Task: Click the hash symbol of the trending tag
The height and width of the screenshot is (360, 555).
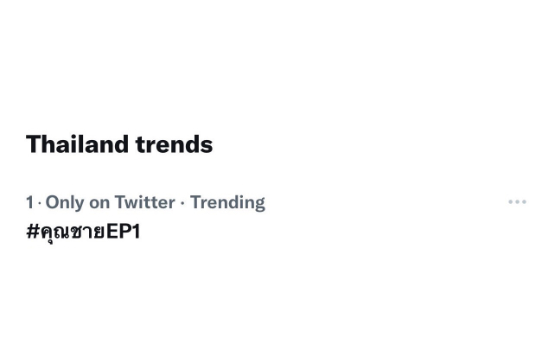Action: click(33, 232)
